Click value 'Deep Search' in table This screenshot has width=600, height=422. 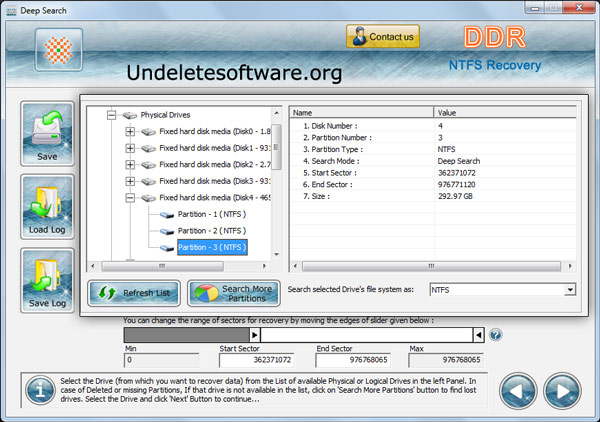point(459,161)
